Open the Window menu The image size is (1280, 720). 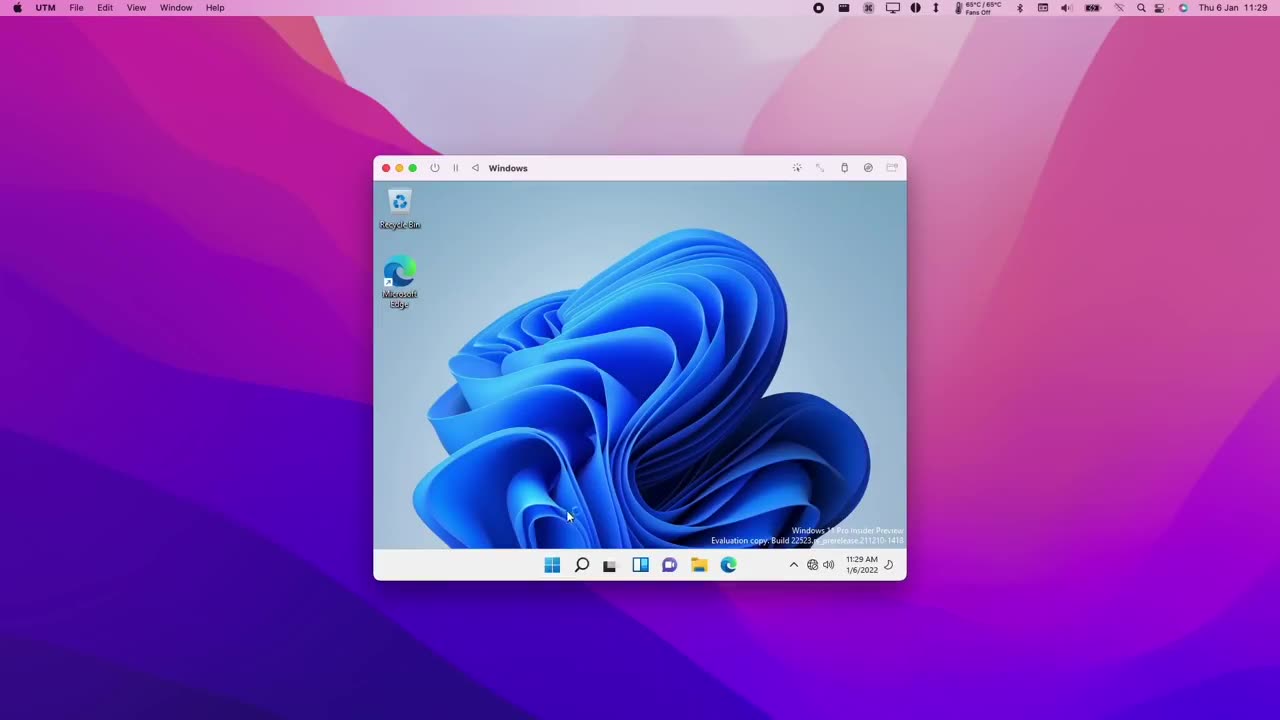pyautogui.click(x=176, y=8)
